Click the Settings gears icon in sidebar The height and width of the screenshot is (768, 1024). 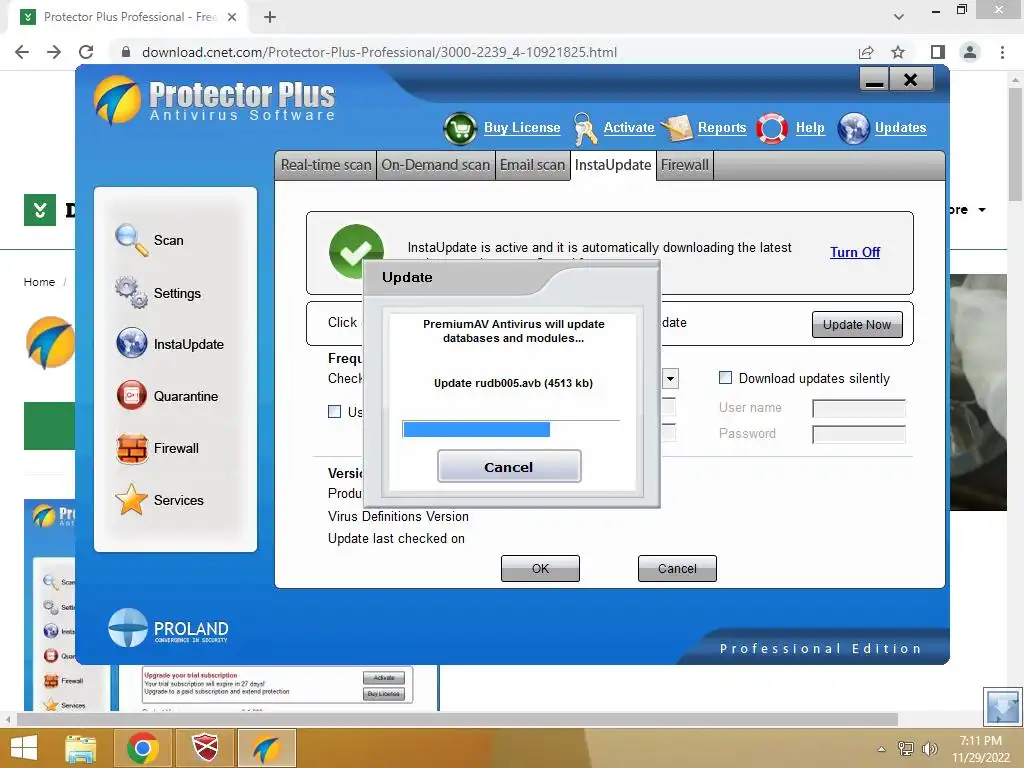[131, 292]
